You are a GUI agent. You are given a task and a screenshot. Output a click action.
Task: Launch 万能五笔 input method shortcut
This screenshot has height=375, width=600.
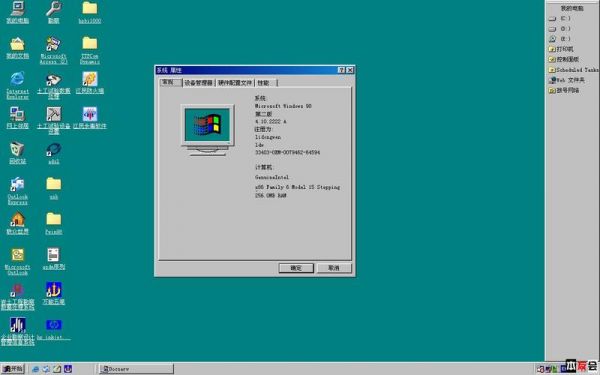point(54,293)
